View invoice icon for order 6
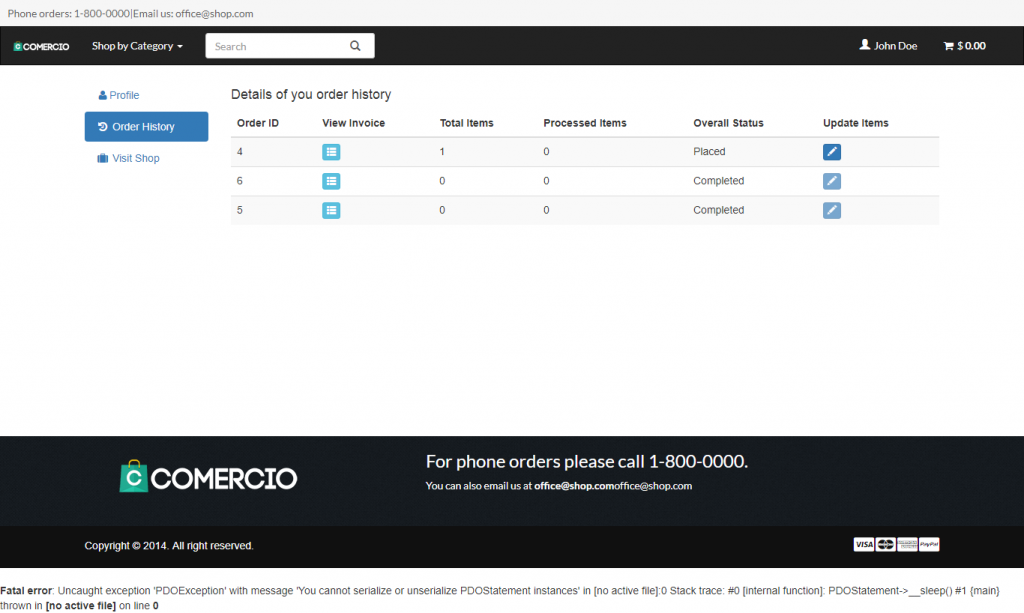 tap(331, 181)
